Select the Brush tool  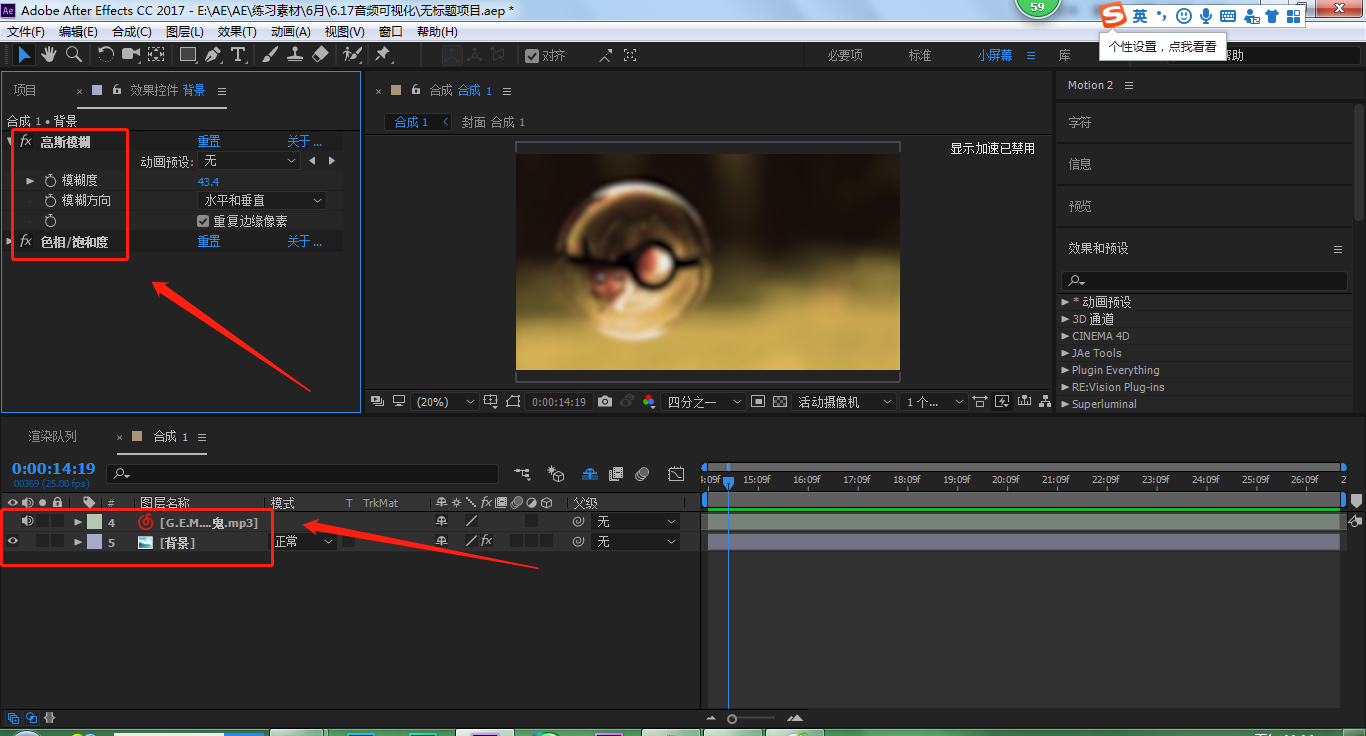[270, 55]
